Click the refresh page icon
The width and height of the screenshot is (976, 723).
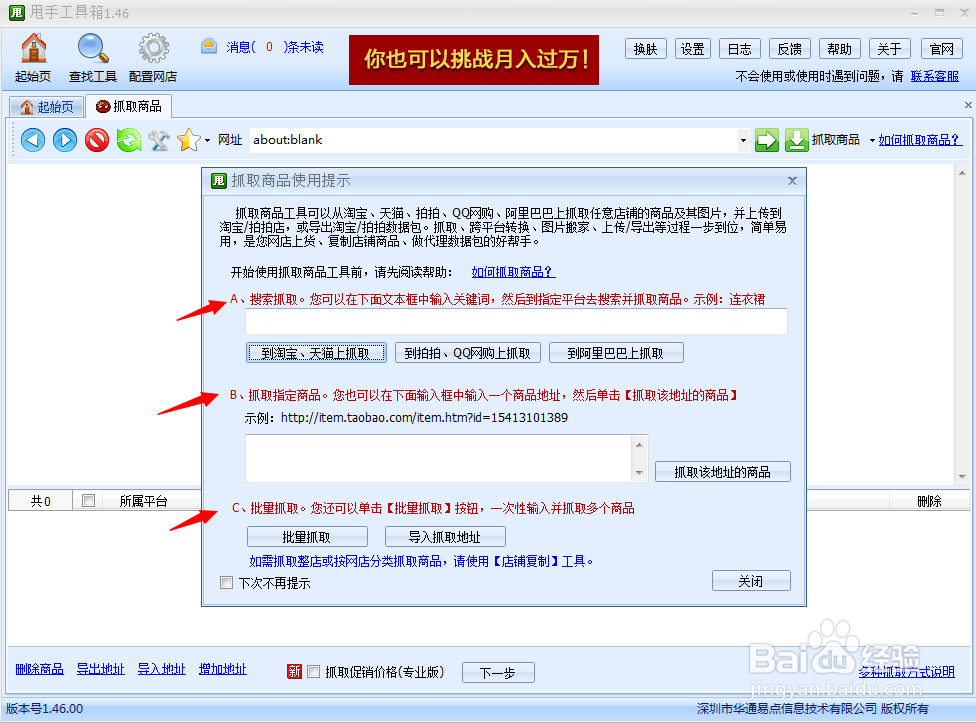[x=128, y=140]
